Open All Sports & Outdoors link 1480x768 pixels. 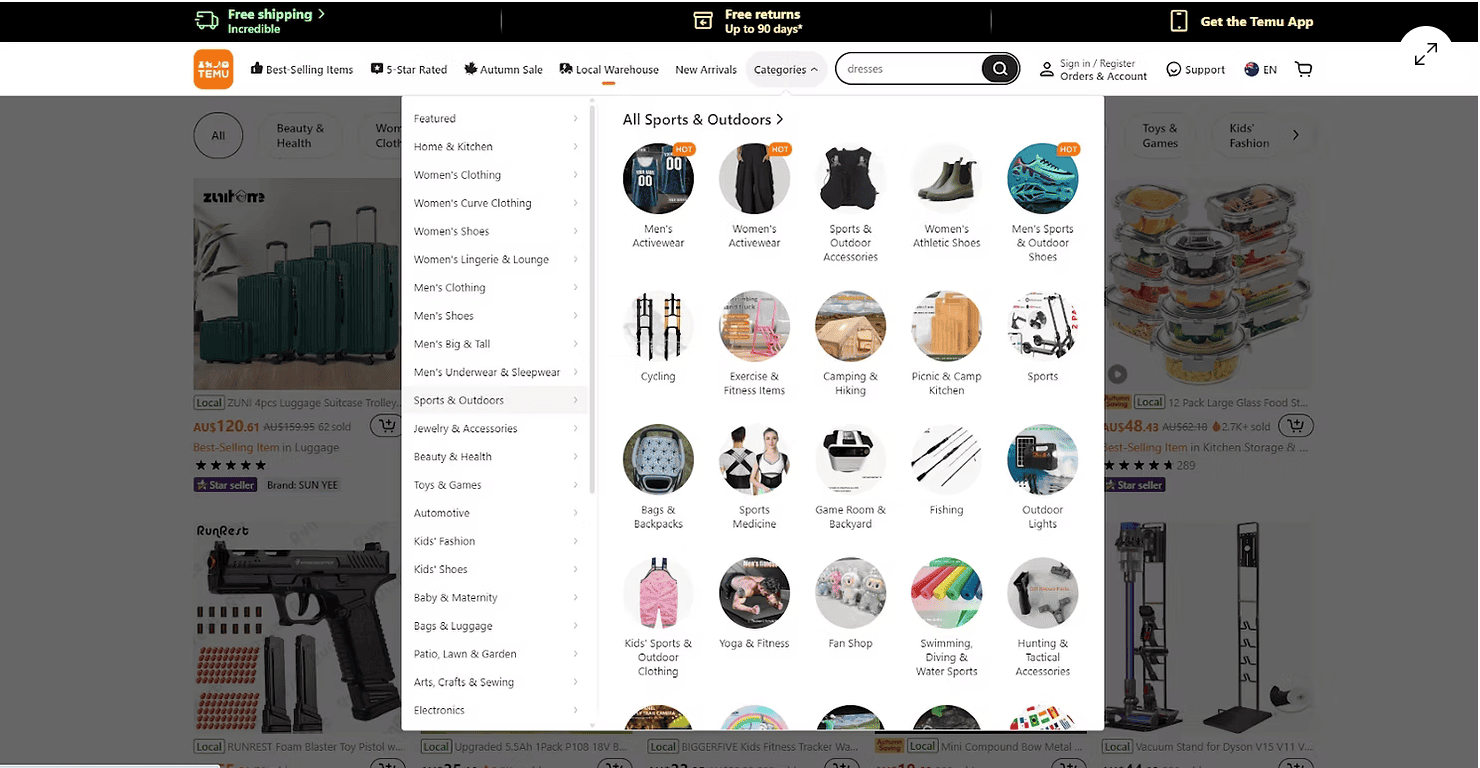point(703,120)
